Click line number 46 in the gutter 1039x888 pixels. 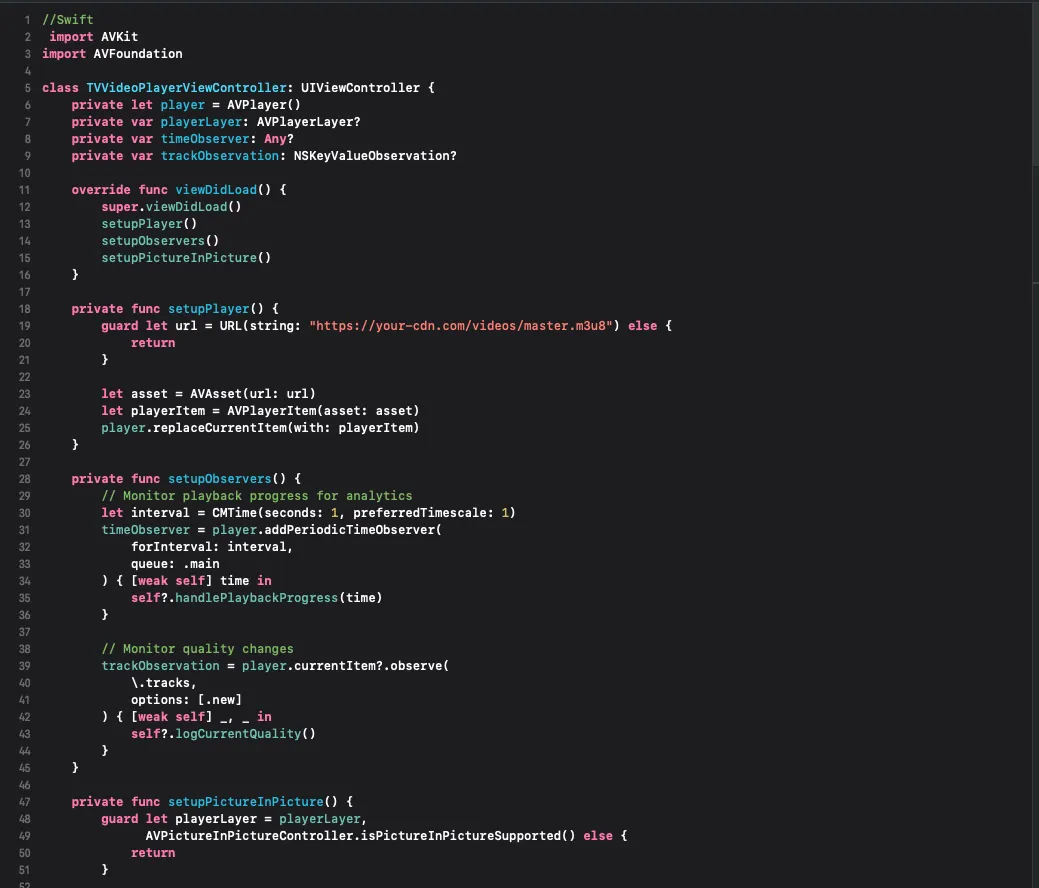click(x=25, y=785)
